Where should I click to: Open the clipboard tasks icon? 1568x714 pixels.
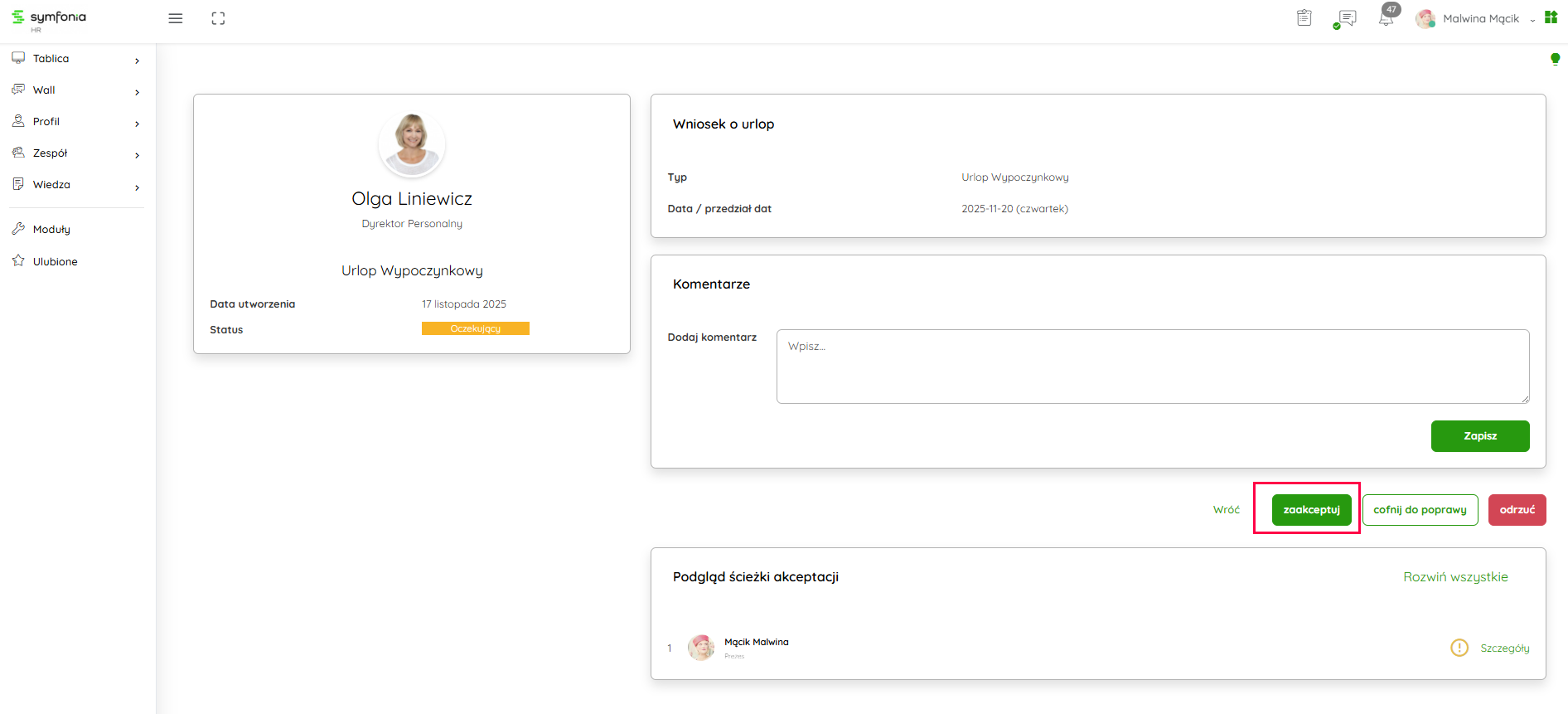(x=1304, y=18)
